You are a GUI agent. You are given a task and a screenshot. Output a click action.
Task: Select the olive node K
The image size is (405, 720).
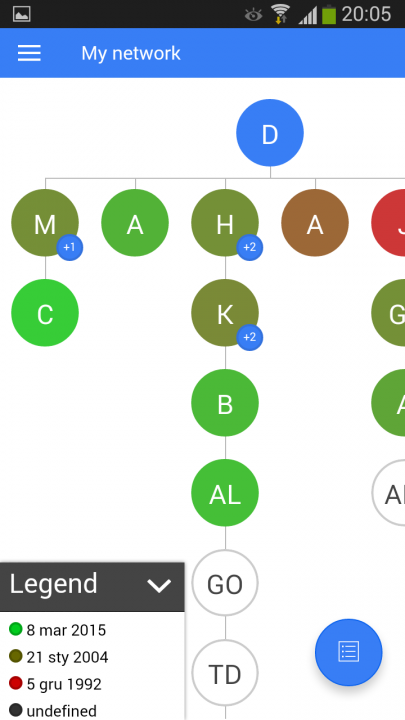[x=225, y=313]
